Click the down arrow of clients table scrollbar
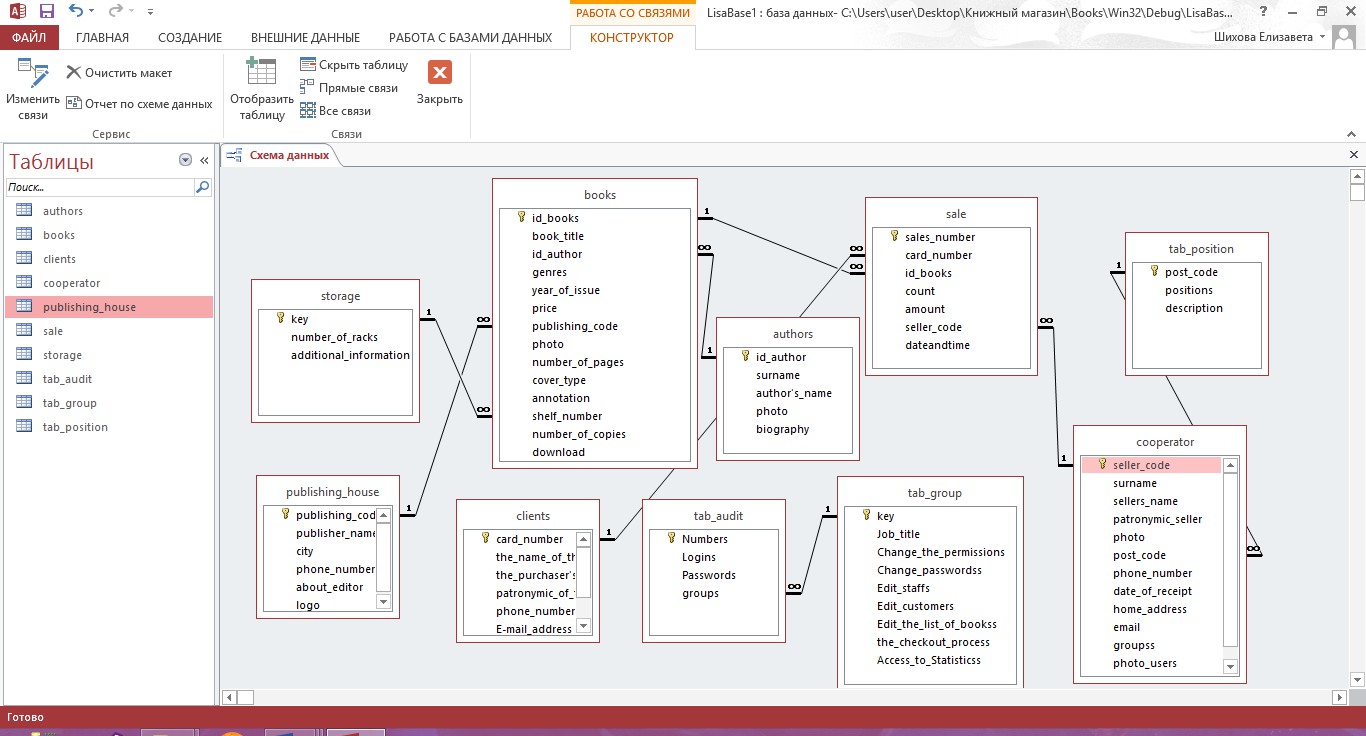 coord(584,628)
